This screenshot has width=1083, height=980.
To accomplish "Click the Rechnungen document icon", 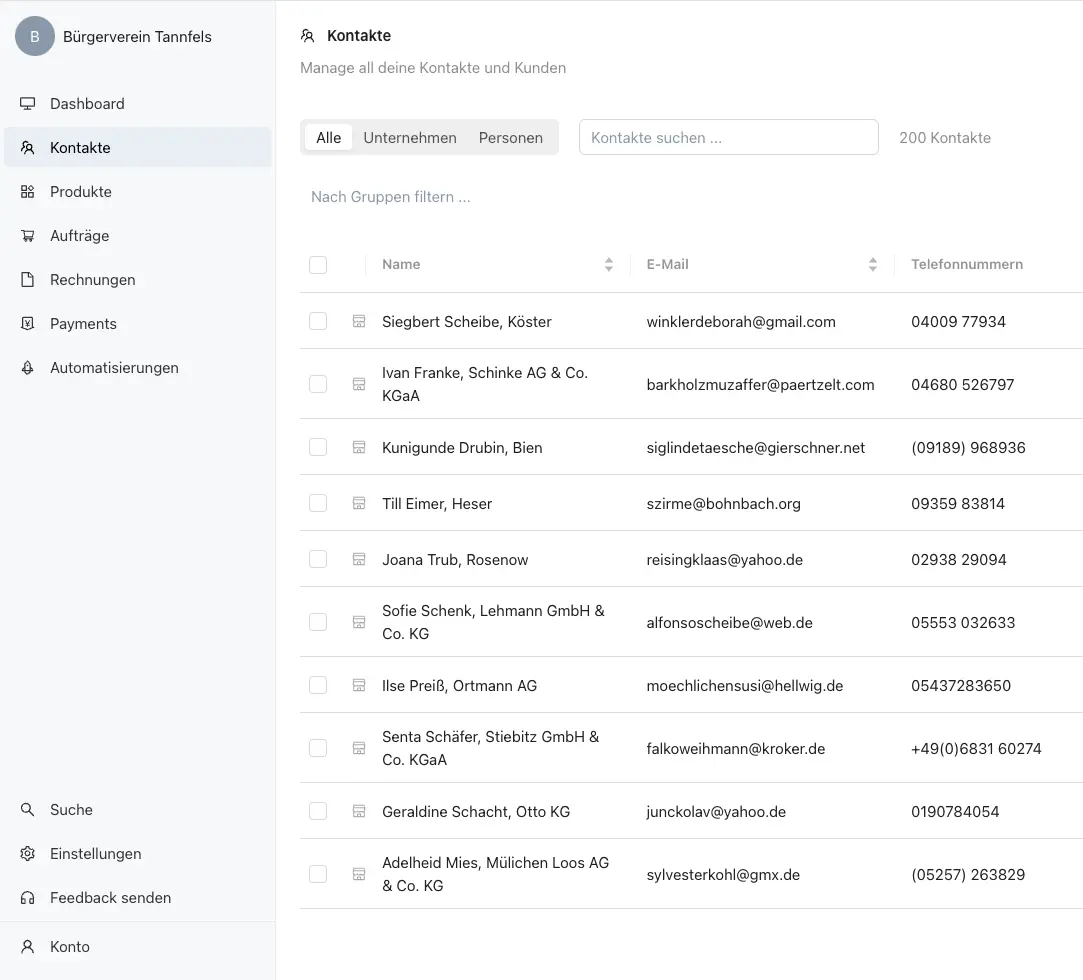I will (28, 280).
